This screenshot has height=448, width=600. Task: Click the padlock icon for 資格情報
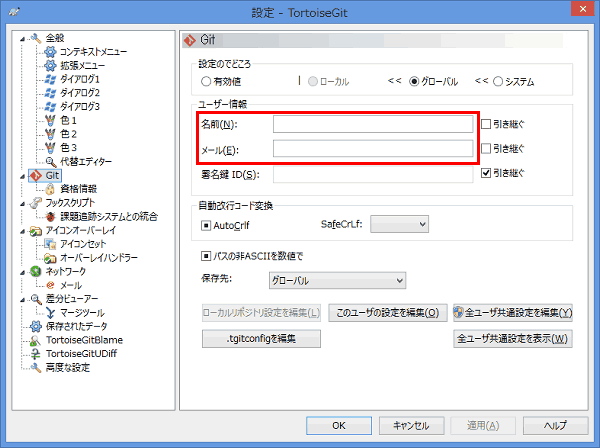pyautogui.click(x=50, y=189)
